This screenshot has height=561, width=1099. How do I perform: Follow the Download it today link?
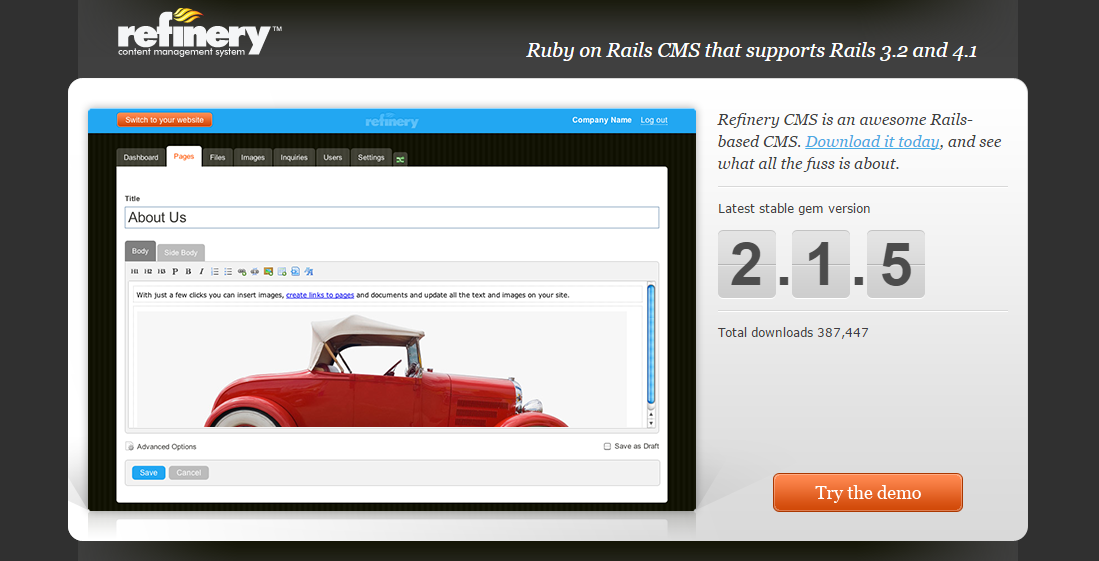[872, 142]
